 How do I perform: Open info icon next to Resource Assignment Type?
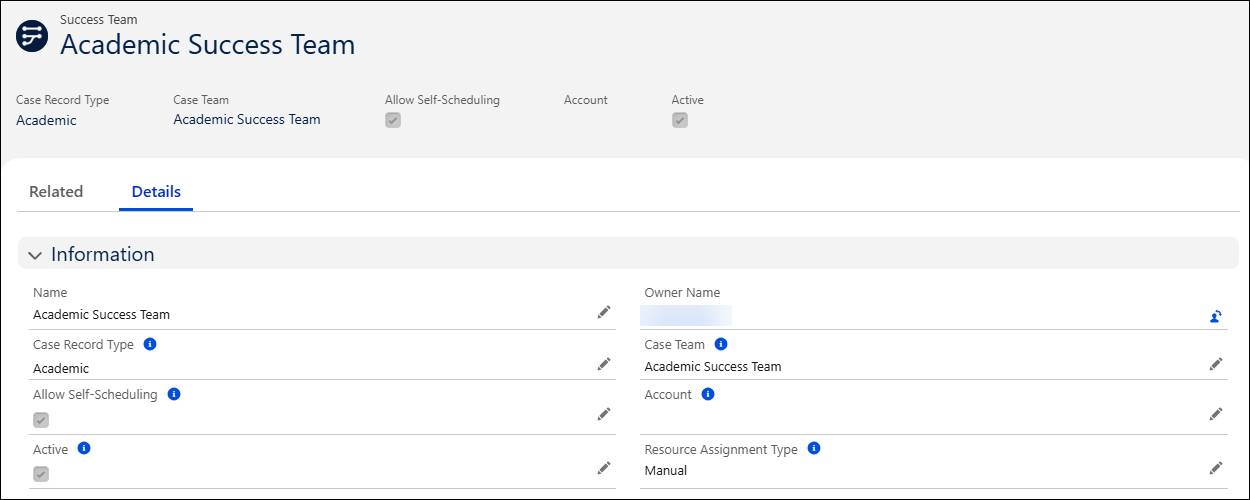814,449
